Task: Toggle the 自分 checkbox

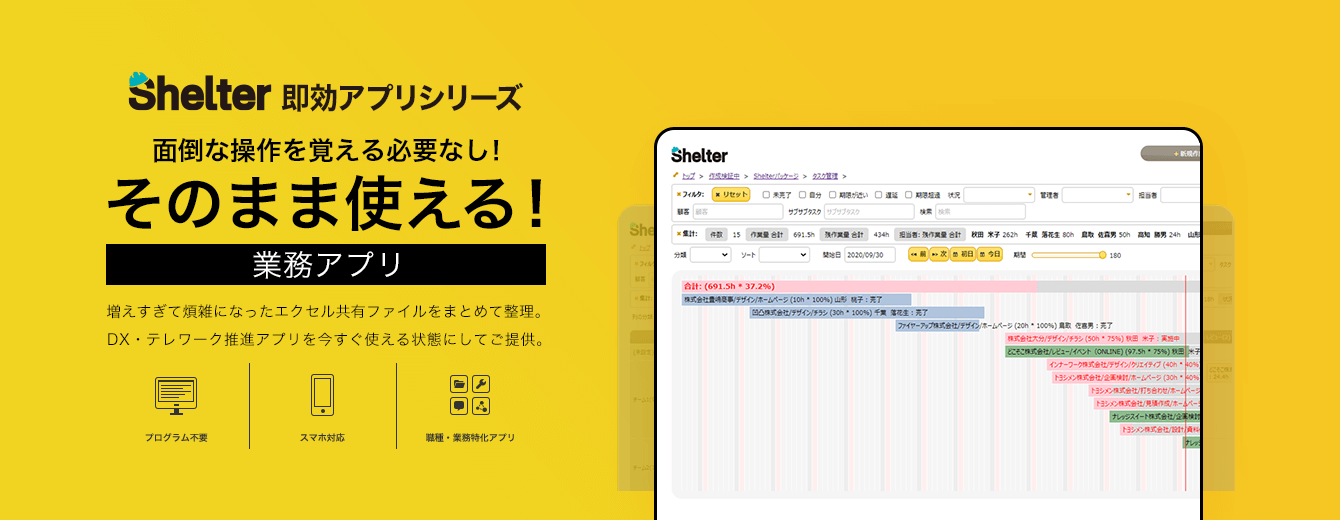Action: click(x=802, y=195)
